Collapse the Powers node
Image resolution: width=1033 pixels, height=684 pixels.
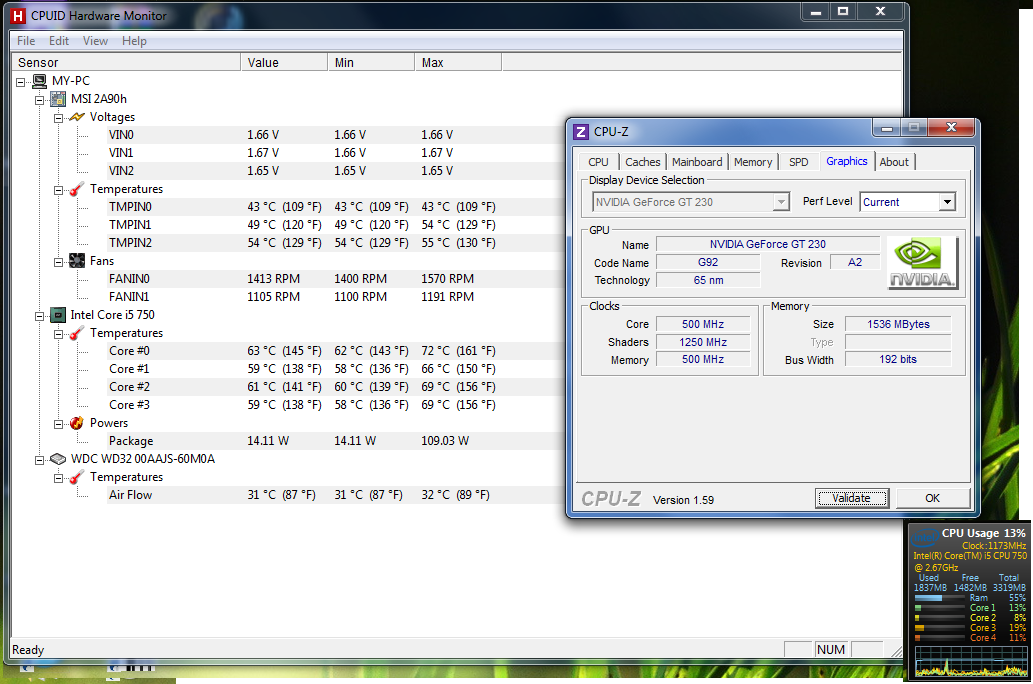(x=59, y=424)
